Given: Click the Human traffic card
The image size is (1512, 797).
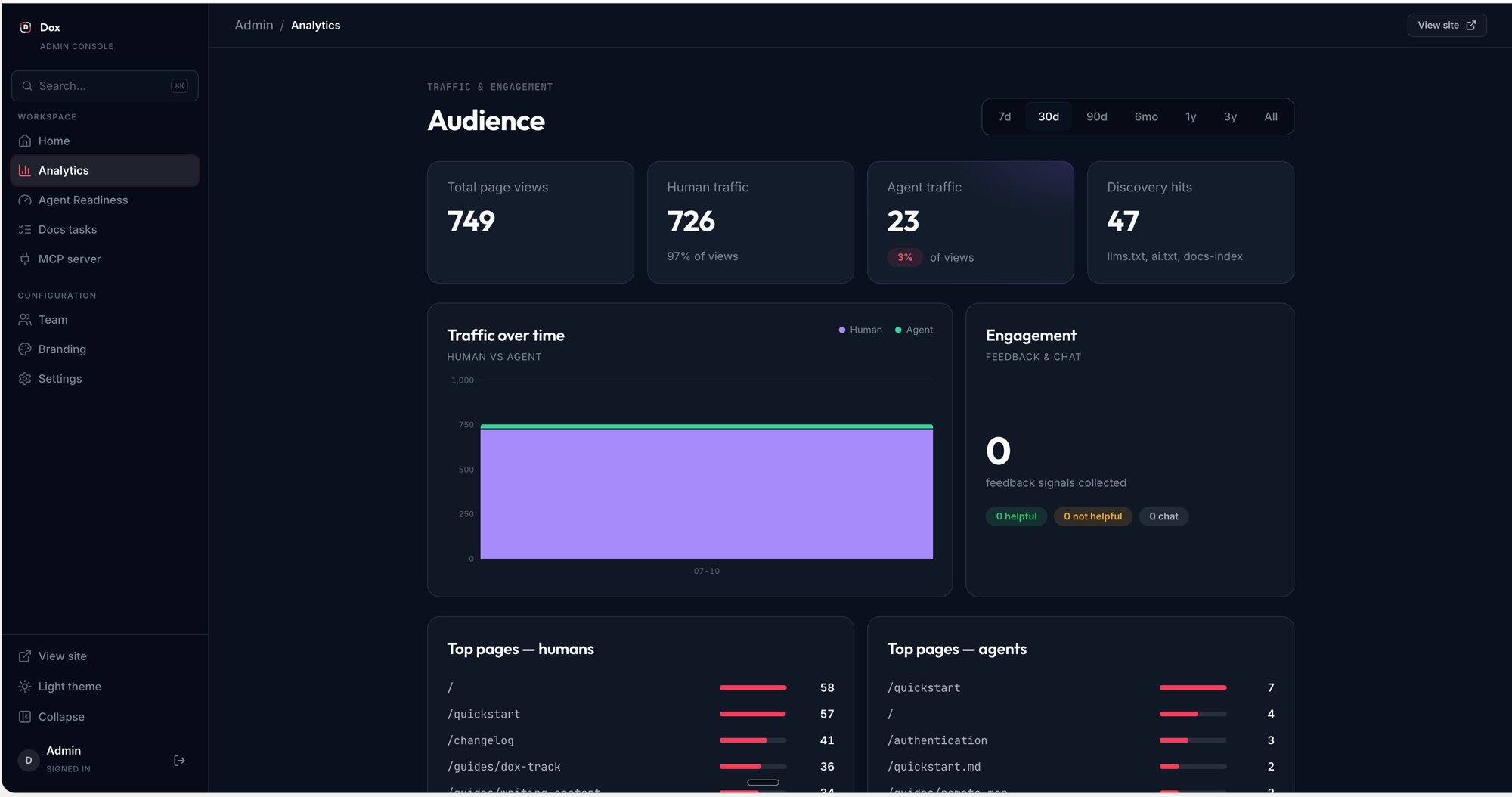Looking at the screenshot, I should click(x=751, y=222).
